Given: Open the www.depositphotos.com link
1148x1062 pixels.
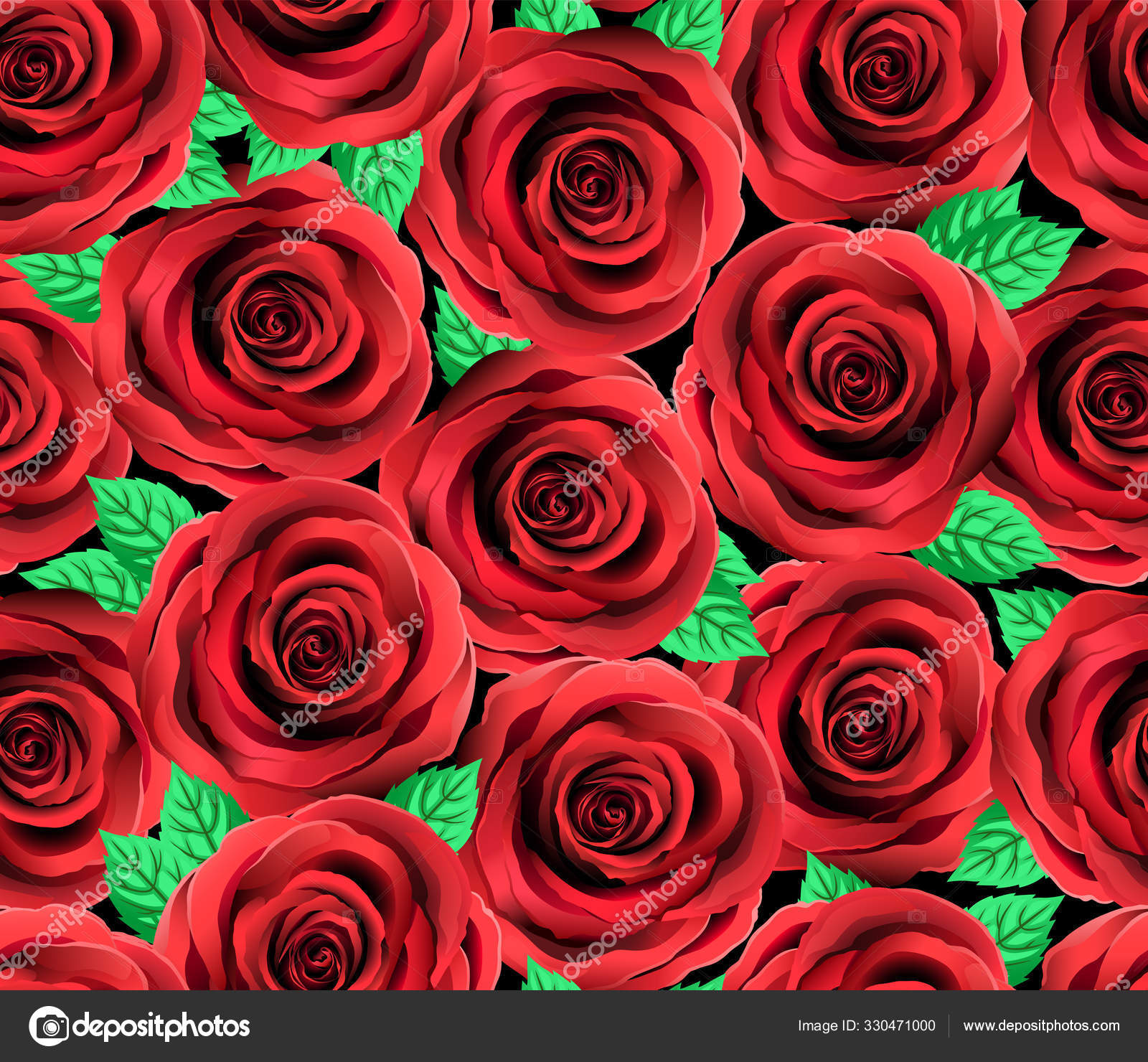Looking at the screenshot, I should point(1041,1027).
